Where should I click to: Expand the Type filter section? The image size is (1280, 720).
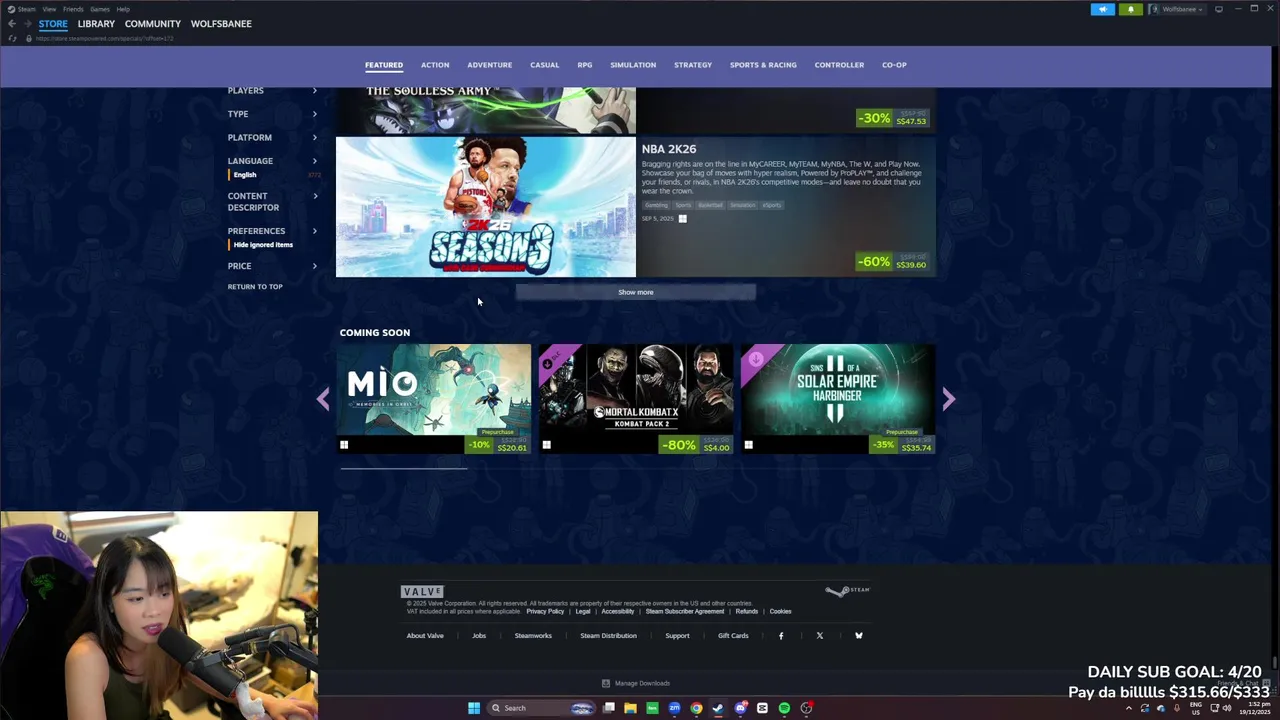pos(272,114)
